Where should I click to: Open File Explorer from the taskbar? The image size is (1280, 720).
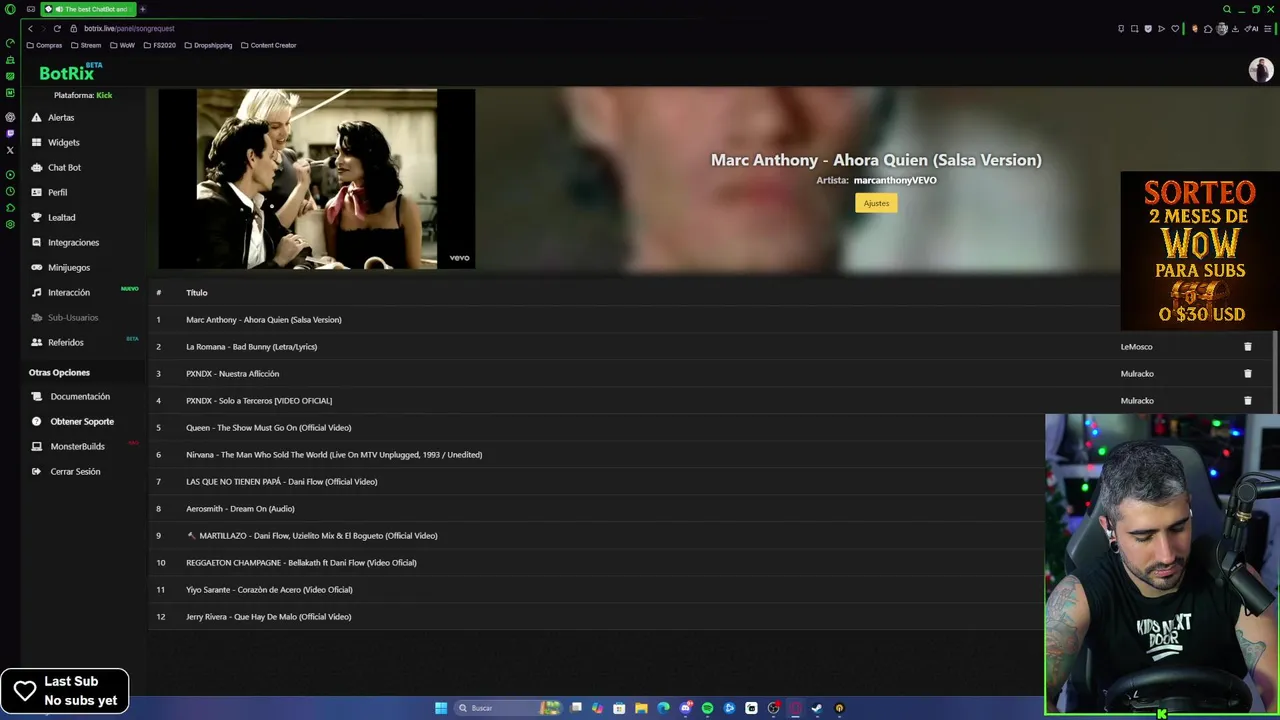(x=641, y=708)
